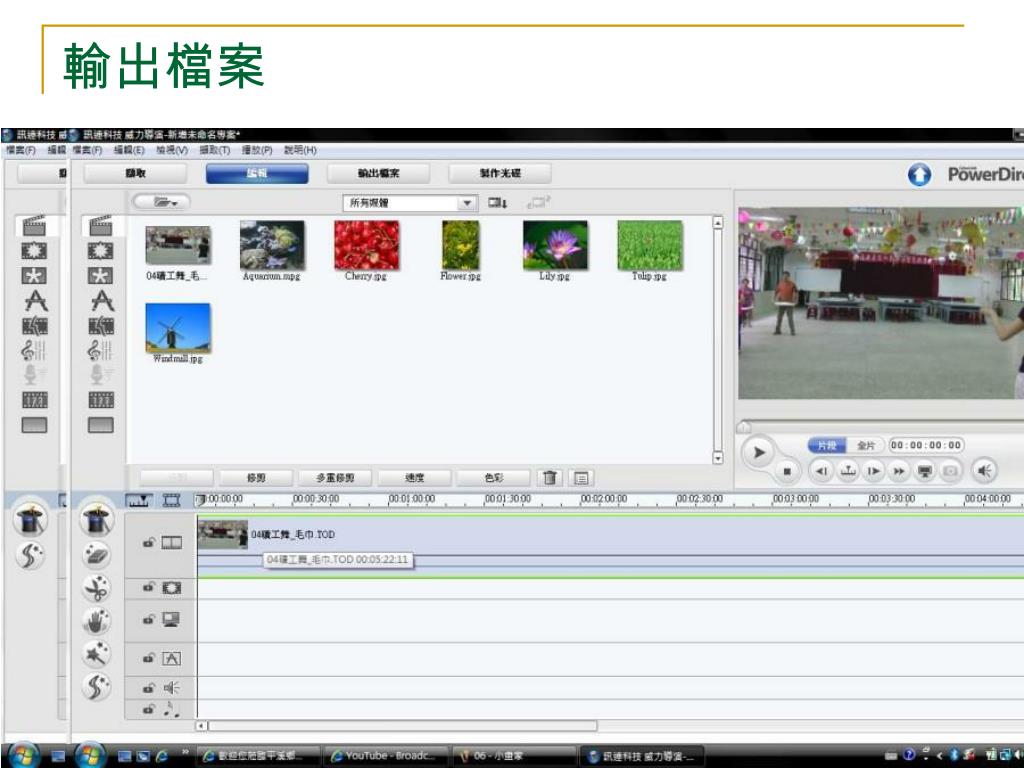Click the trash delete icon in function bar
The image size is (1024, 768).
coord(550,478)
